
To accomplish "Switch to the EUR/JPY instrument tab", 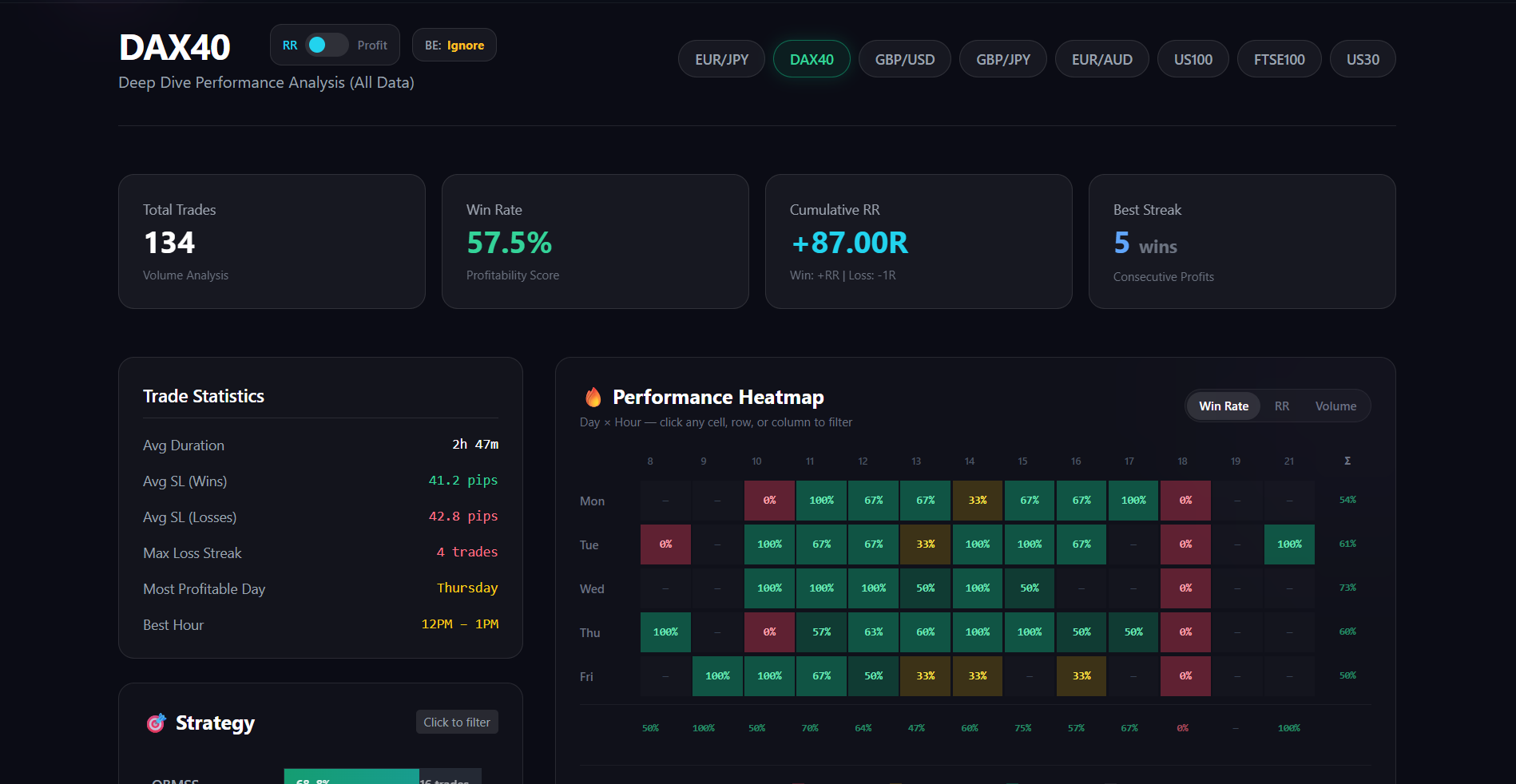I will coord(721,59).
